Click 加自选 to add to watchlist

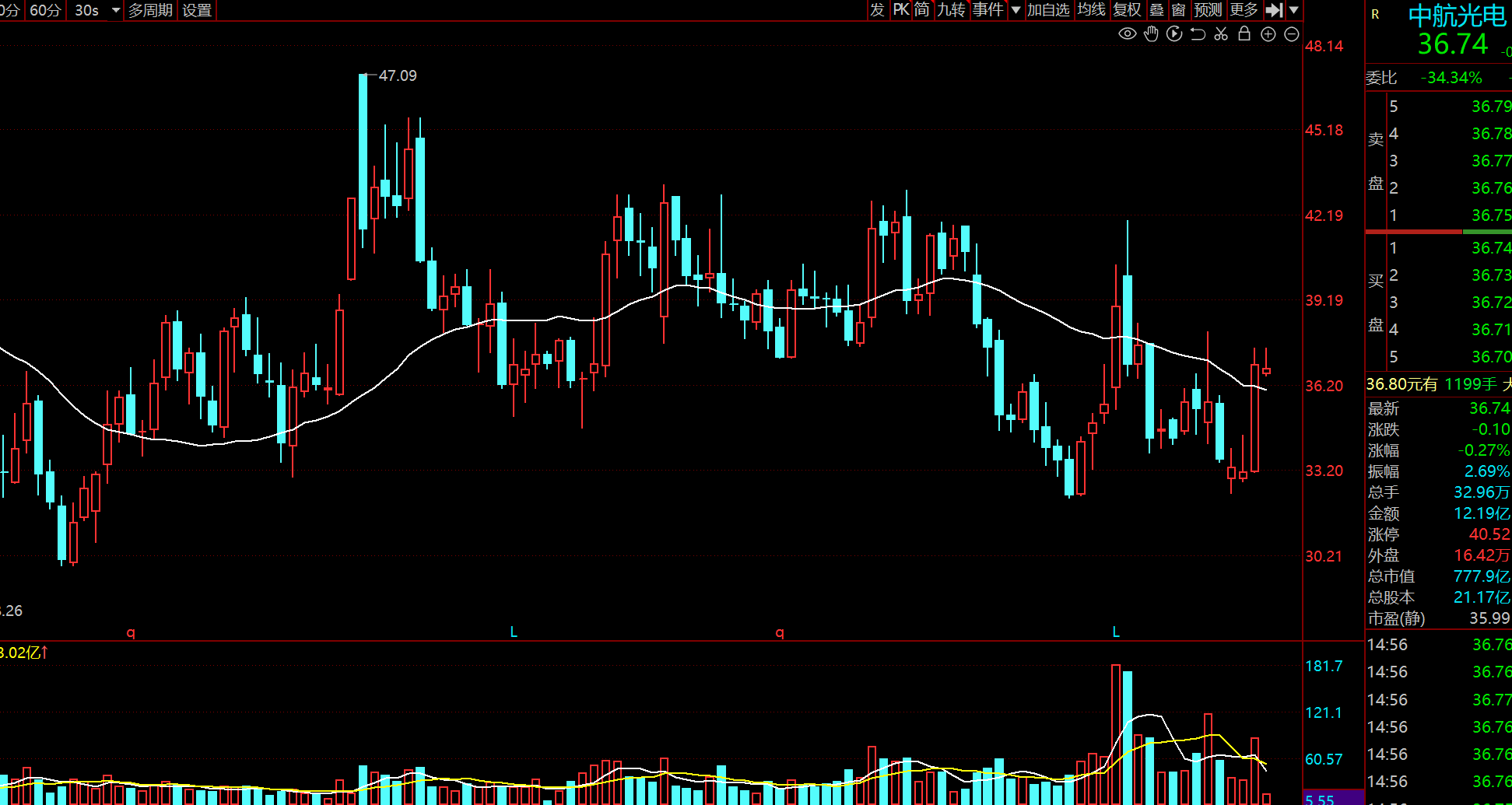click(1048, 10)
